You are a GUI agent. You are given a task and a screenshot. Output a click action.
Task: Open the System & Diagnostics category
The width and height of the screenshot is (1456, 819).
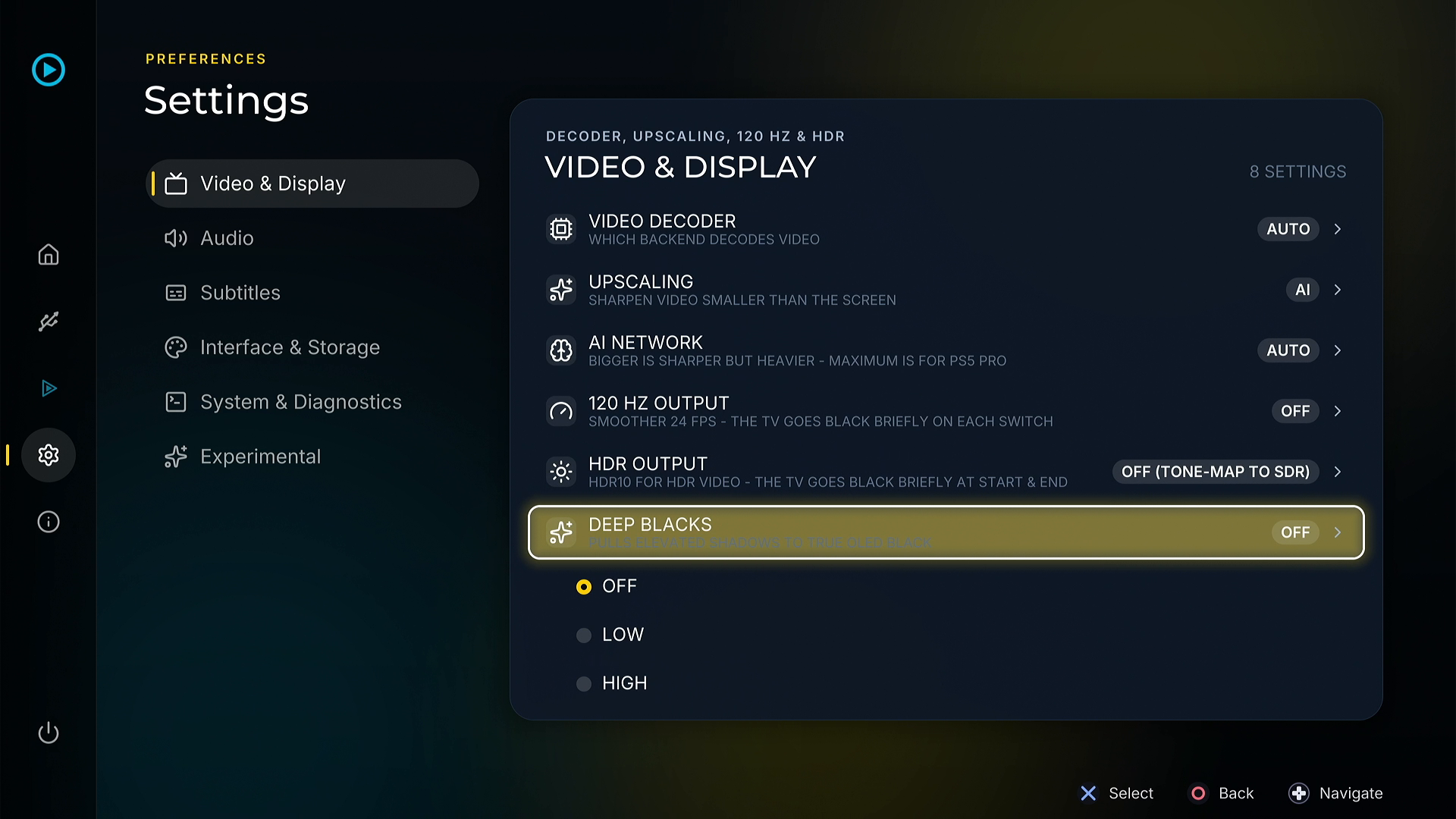[312, 402]
